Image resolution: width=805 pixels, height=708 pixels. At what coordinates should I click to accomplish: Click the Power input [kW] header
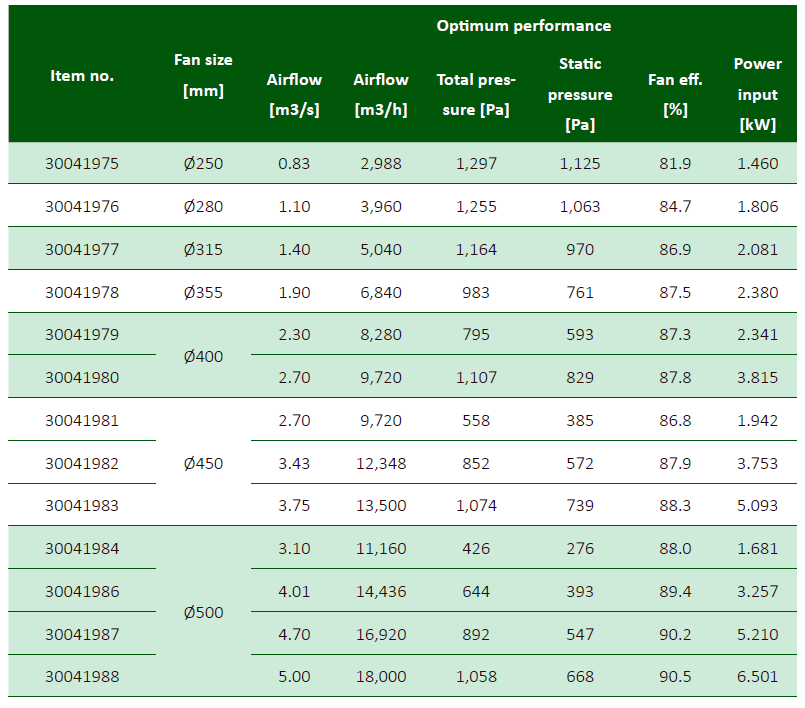pyautogui.click(x=757, y=95)
